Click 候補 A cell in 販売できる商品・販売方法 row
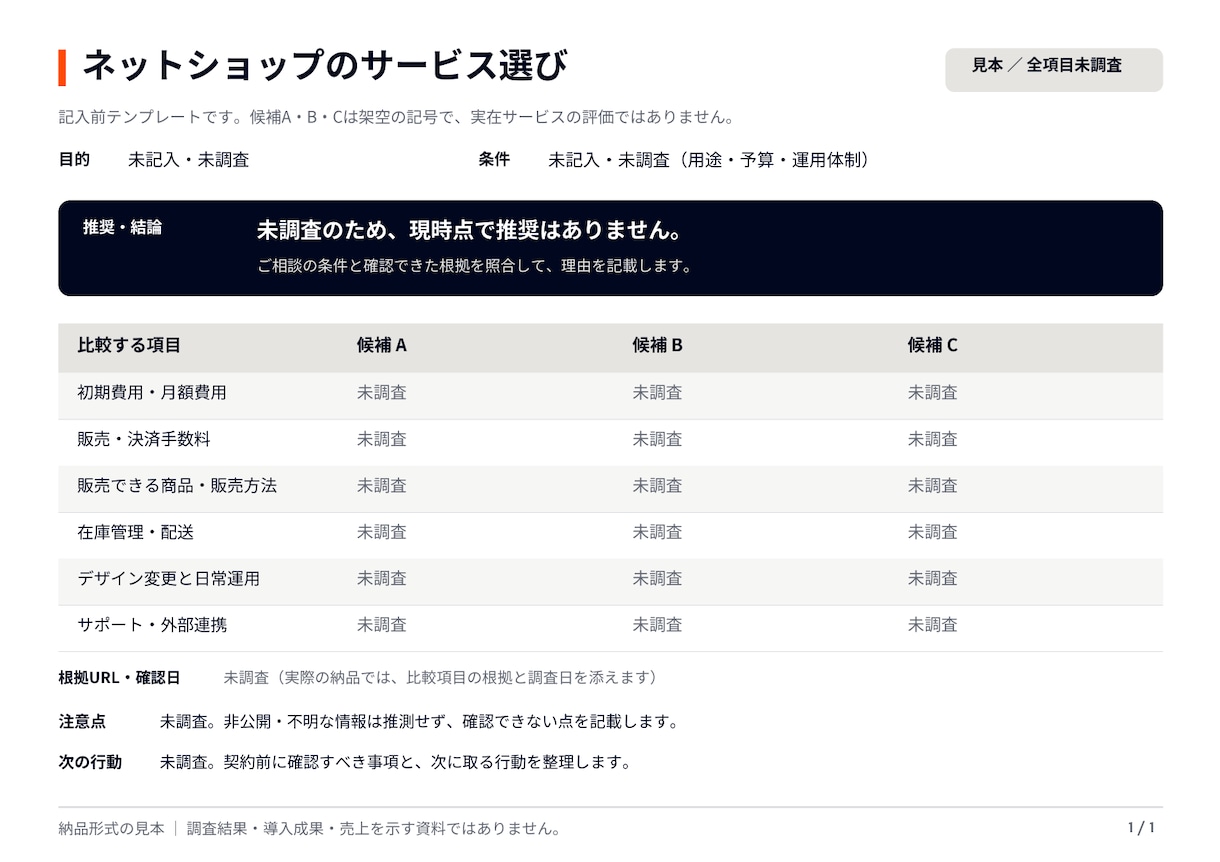Viewport: 1220px width, 862px height. click(382, 486)
